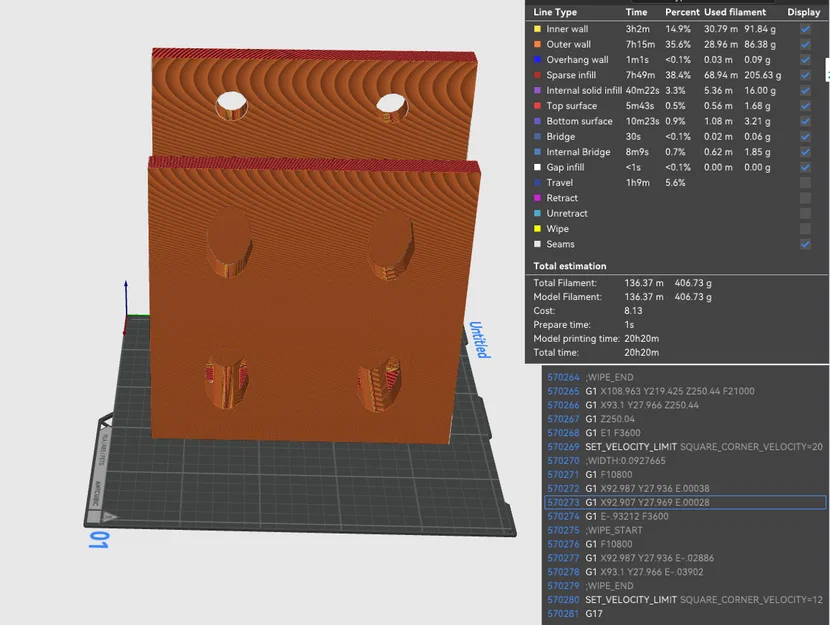This screenshot has width=830, height=625.
Task: Click the Wipe yellow swatch
Action: click(x=537, y=229)
